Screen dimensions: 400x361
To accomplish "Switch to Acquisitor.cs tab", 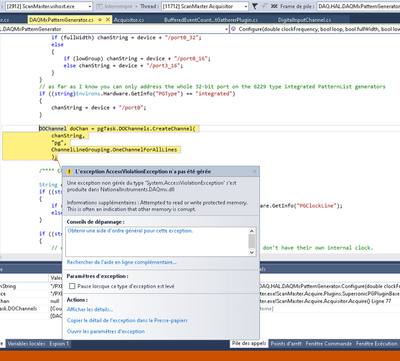I will pyautogui.click(x=129, y=20).
